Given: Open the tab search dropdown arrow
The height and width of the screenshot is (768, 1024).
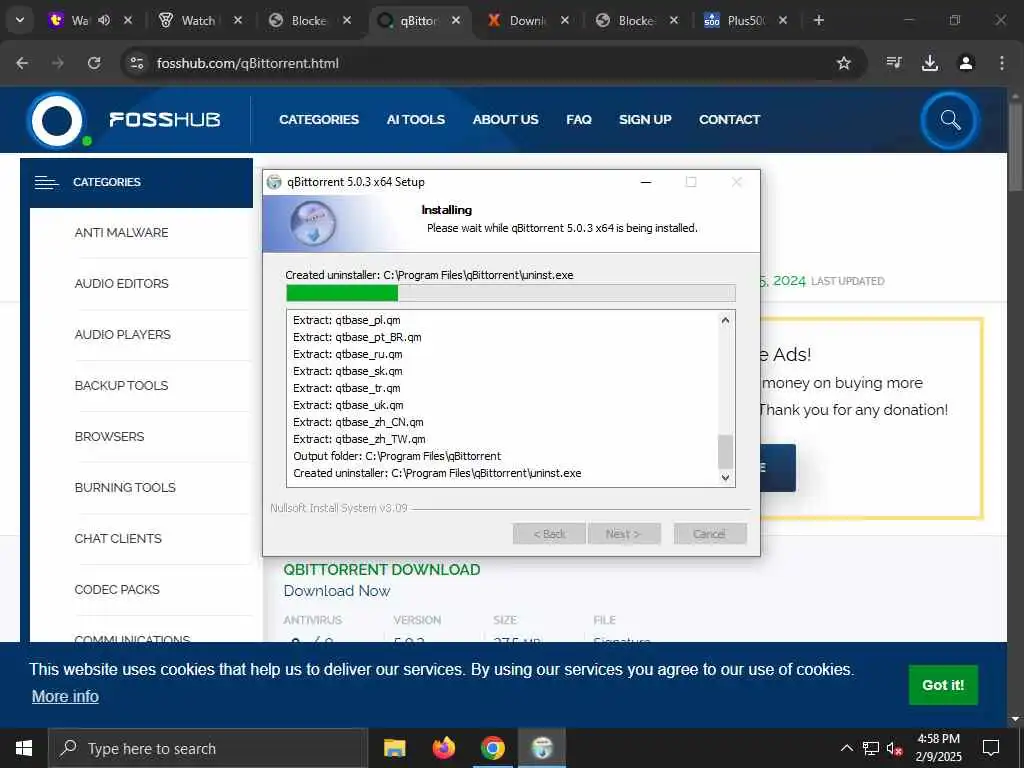Looking at the screenshot, I should pyautogui.click(x=20, y=20).
